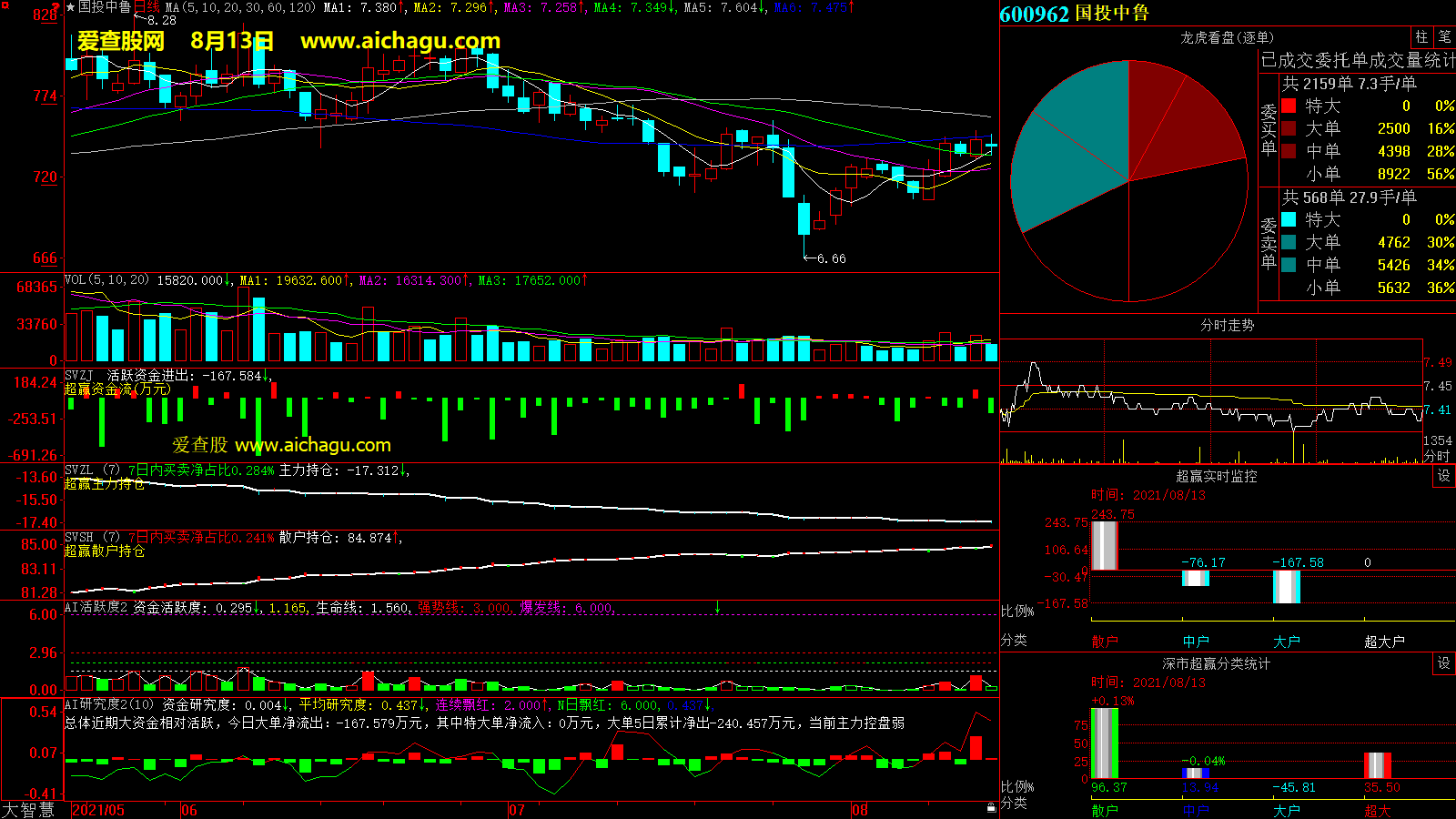Open 设 settings for 深市超赢分类统计

(1444, 663)
